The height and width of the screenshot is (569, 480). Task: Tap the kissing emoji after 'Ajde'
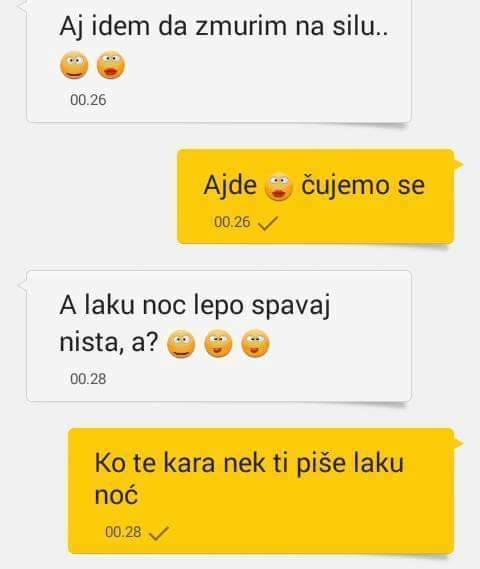[279, 188]
